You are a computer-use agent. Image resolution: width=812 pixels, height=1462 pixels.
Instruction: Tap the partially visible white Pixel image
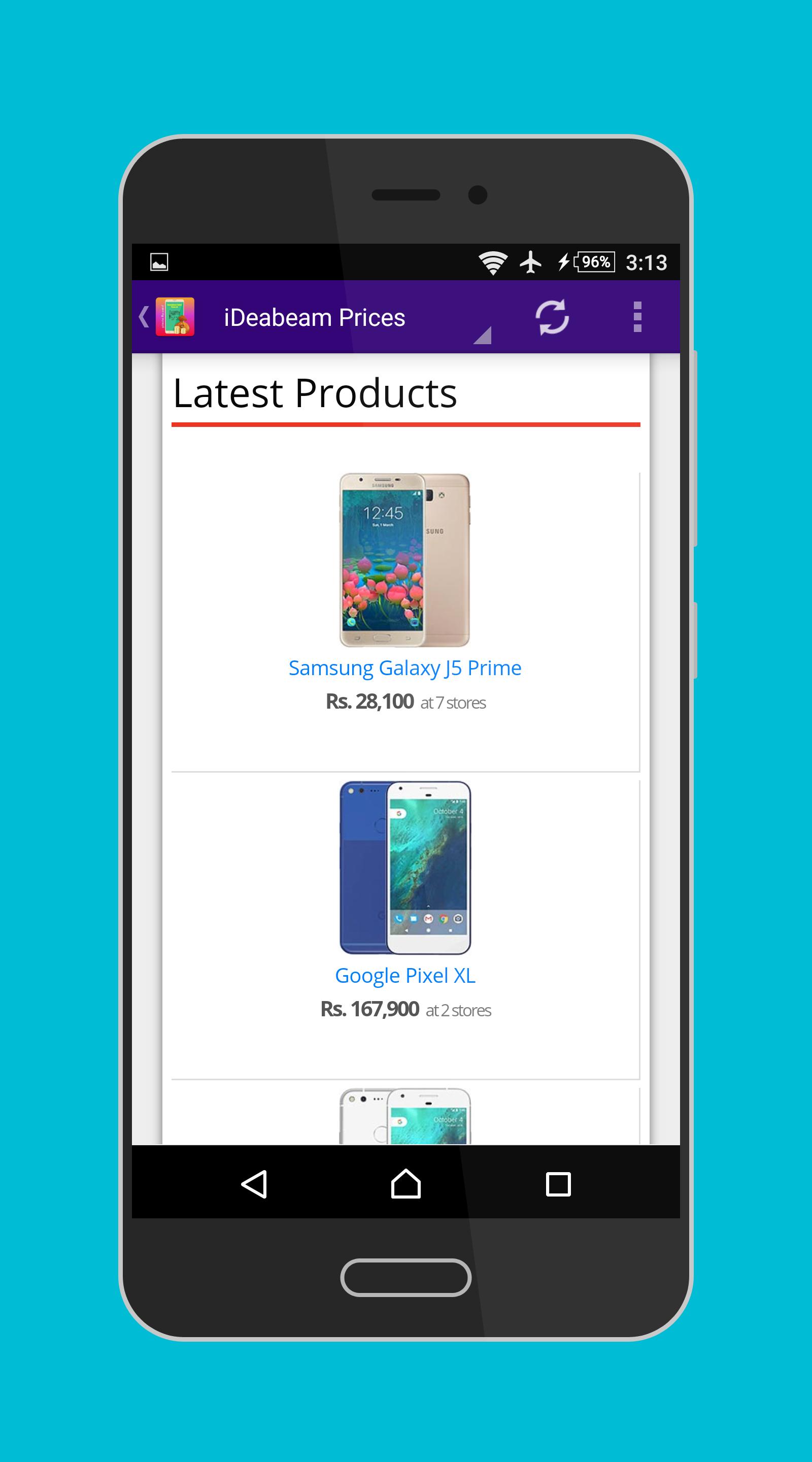(405, 1116)
